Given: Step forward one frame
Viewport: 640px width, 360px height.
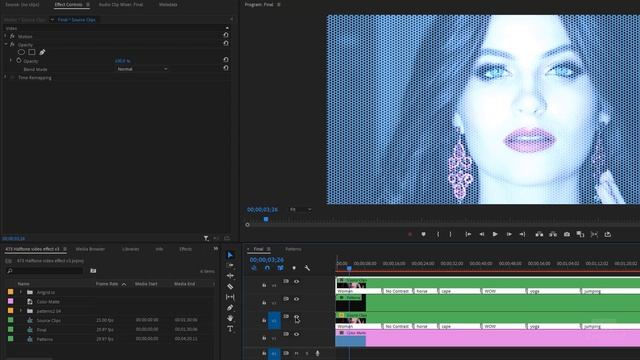Looking at the screenshot, I should click(509, 234).
